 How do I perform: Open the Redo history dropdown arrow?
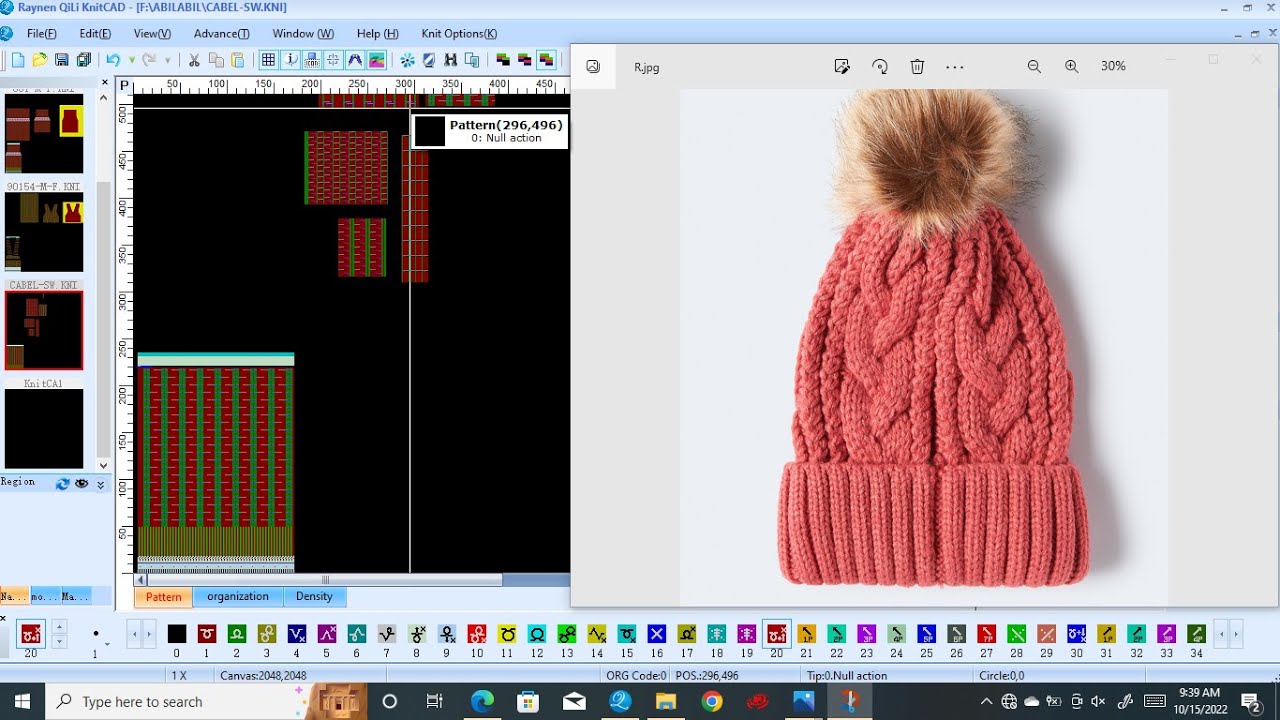pyautogui.click(x=167, y=60)
